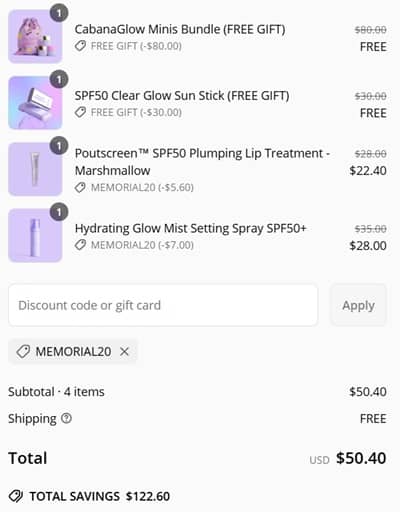Click the Hydrating Glow Mist Setting Spray title

(190, 229)
